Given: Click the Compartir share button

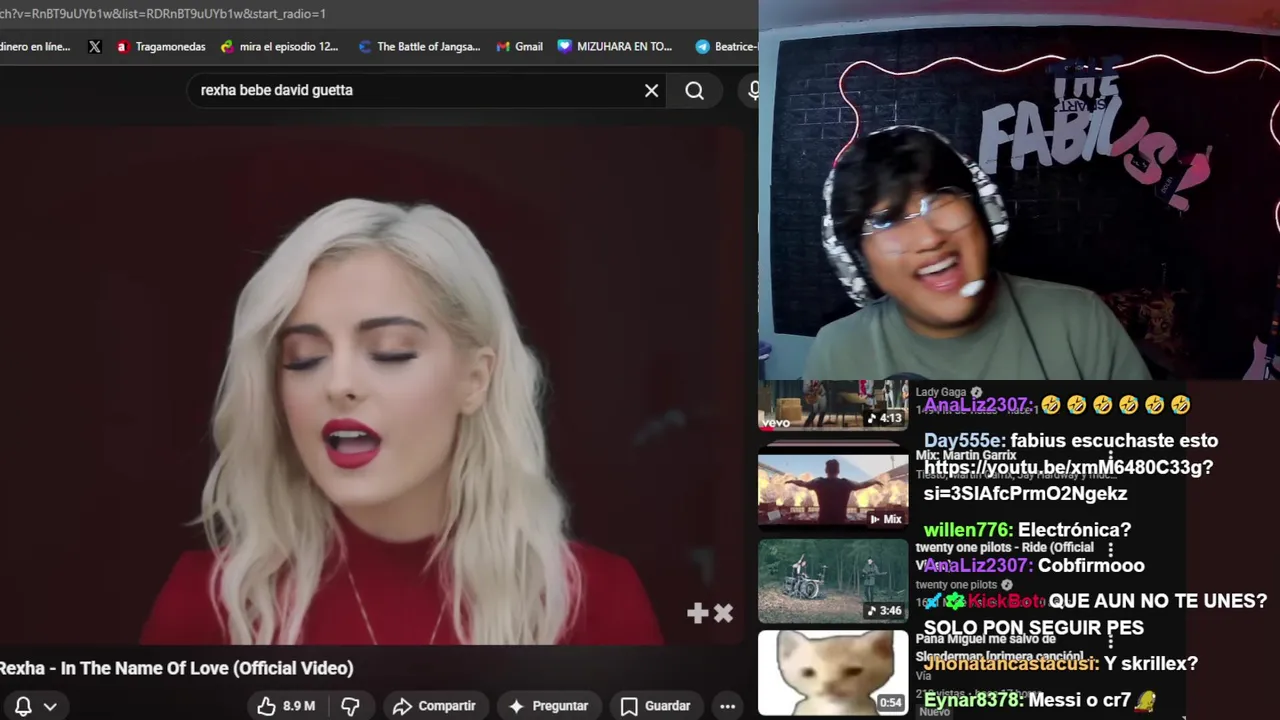Looking at the screenshot, I should [x=434, y=706].
